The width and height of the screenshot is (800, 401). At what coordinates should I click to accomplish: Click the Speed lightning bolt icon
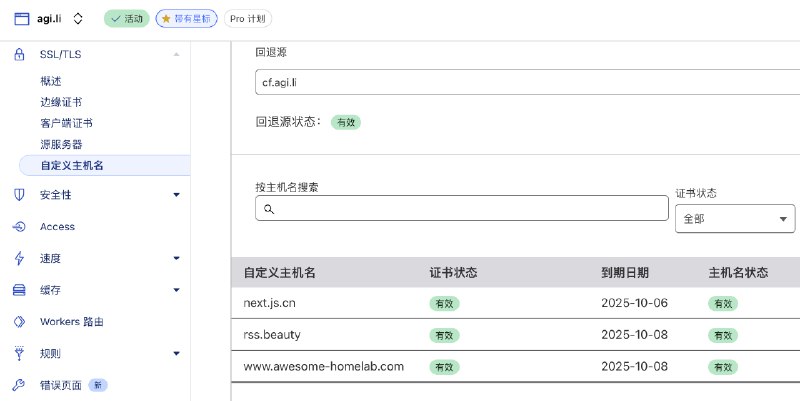point(19,258)
